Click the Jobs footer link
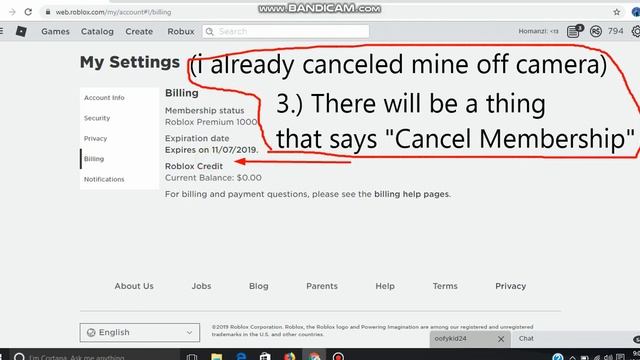The width and height of the screenshot is (640, 360). 202,286
